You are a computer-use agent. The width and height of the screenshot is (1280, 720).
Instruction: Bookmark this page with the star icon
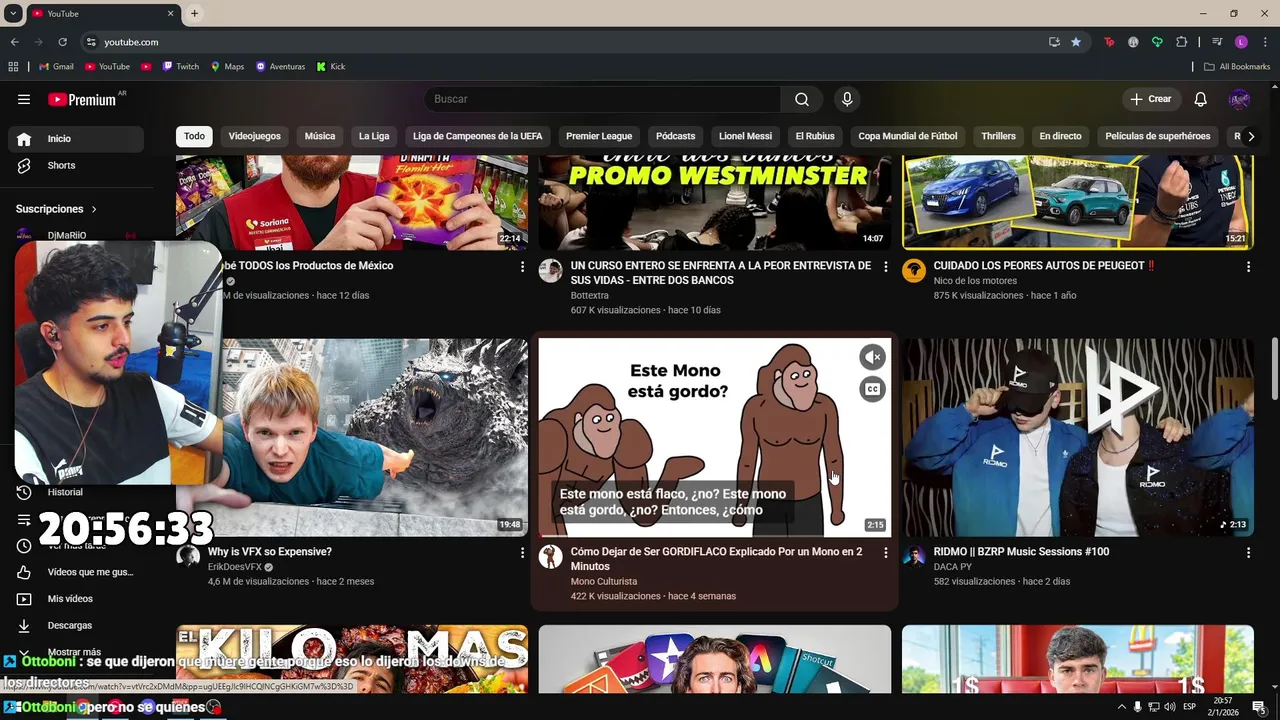(1076, 42)
